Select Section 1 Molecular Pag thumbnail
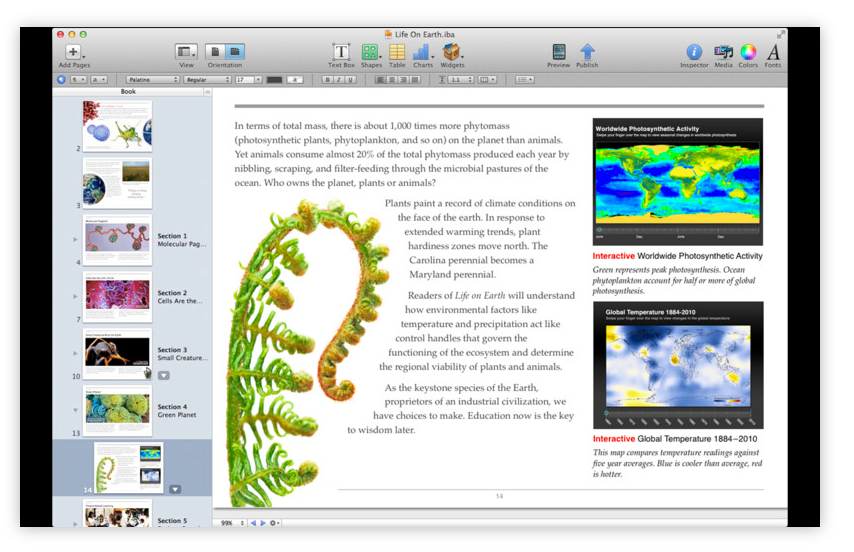 117,240
